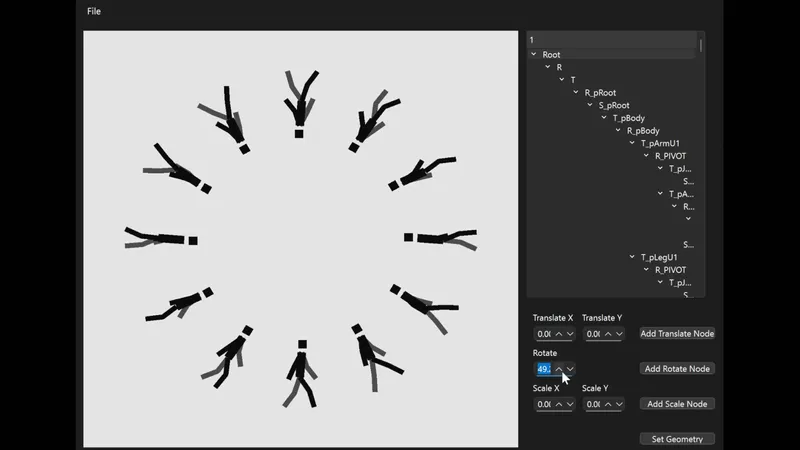Collapse R_PIVOT chevron under T_pLegU1
This screenshot has width=800, height=450.
pyautogui.click(x=646, y=269)
